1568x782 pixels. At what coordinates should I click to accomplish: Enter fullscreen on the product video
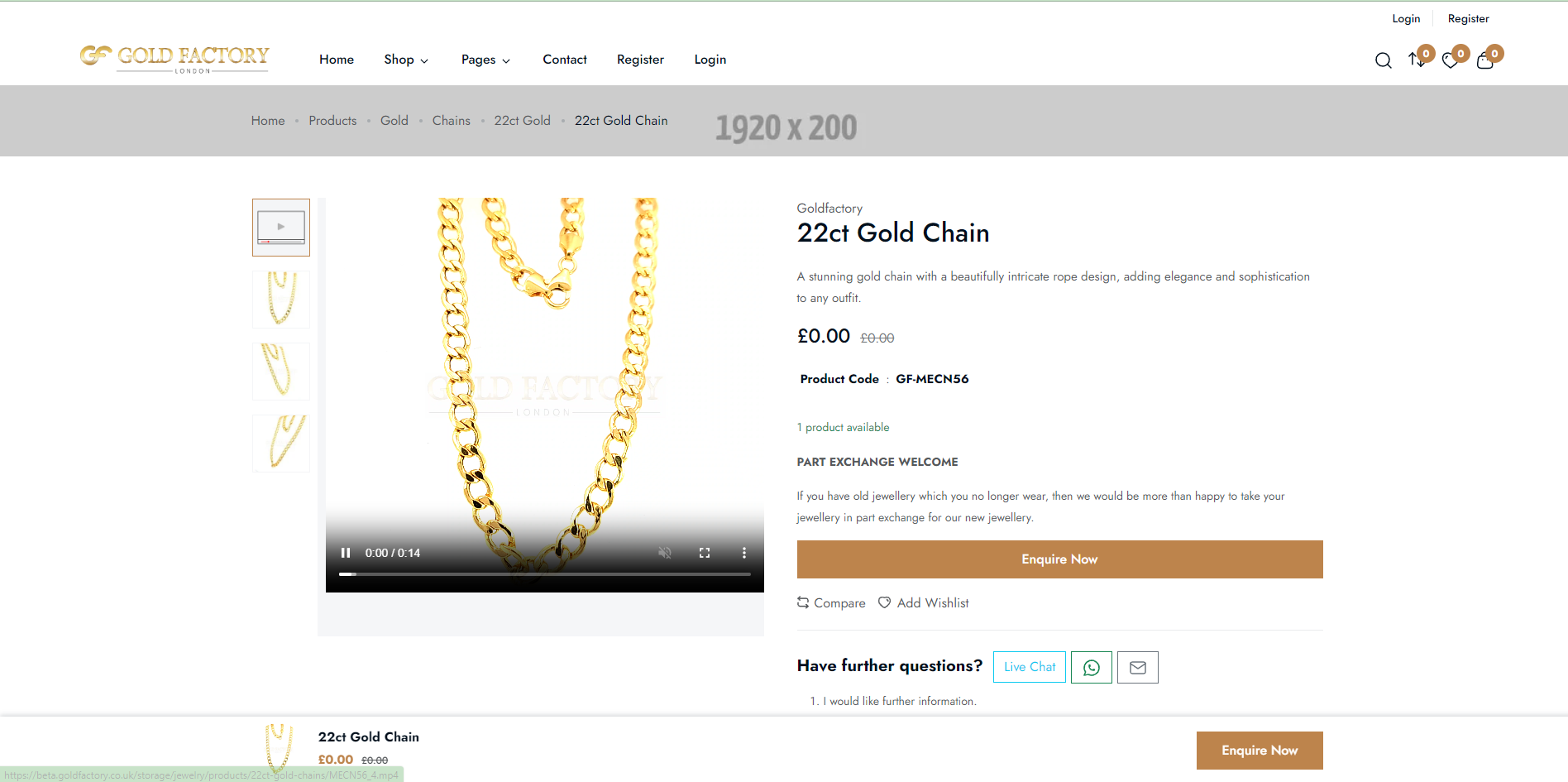pyautogui.click(x=705, y=553)
